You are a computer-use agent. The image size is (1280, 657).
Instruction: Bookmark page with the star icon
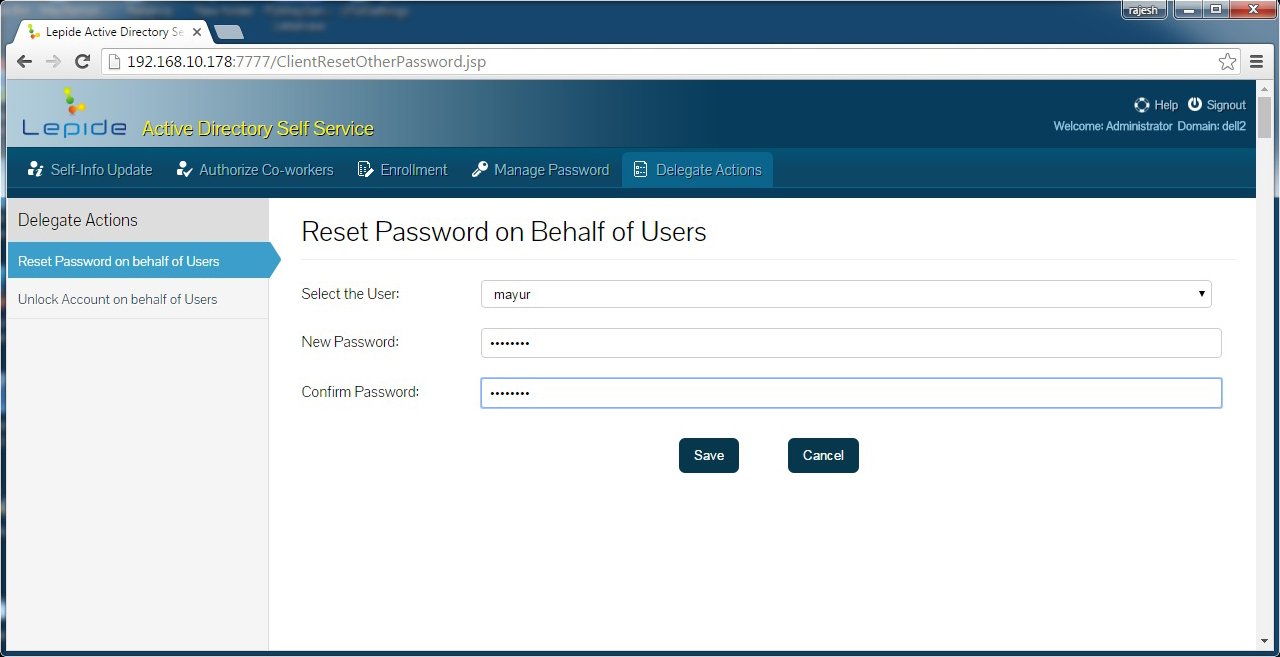coord(1227,62)
